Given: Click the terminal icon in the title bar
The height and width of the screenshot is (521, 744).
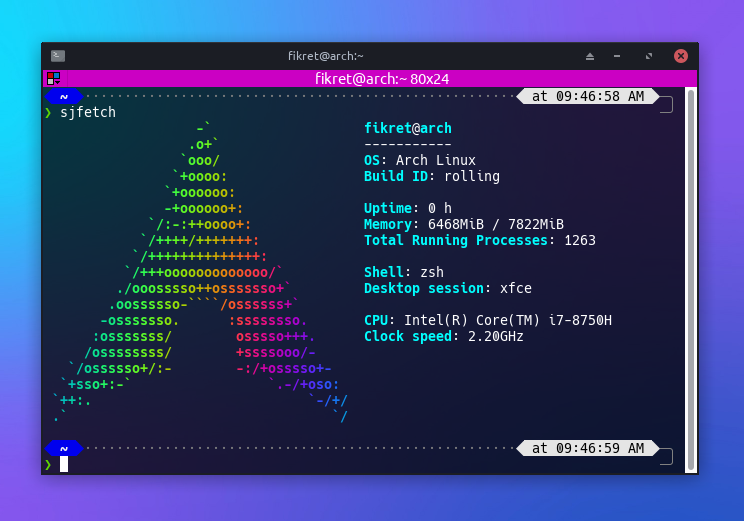Looking at the screenshot, I should point(58,56).
